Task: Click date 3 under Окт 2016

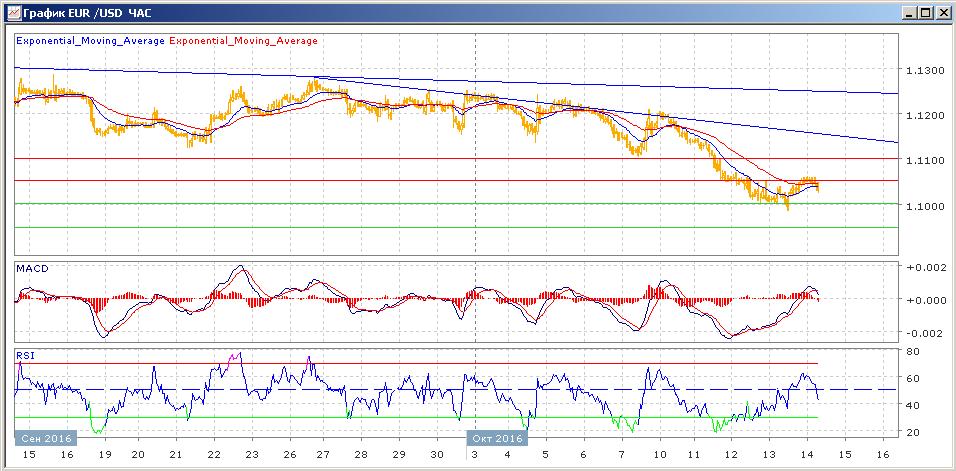Action: tap(474, 455)
